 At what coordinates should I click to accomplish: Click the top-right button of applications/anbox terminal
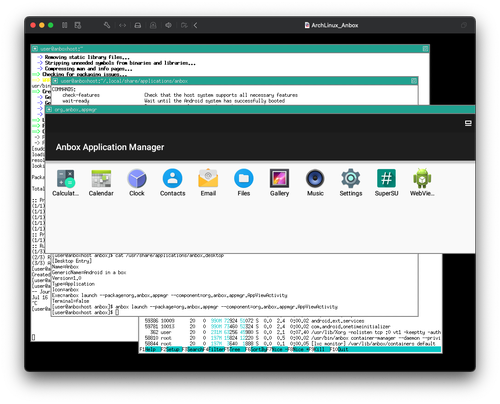(x=414, y=81)
